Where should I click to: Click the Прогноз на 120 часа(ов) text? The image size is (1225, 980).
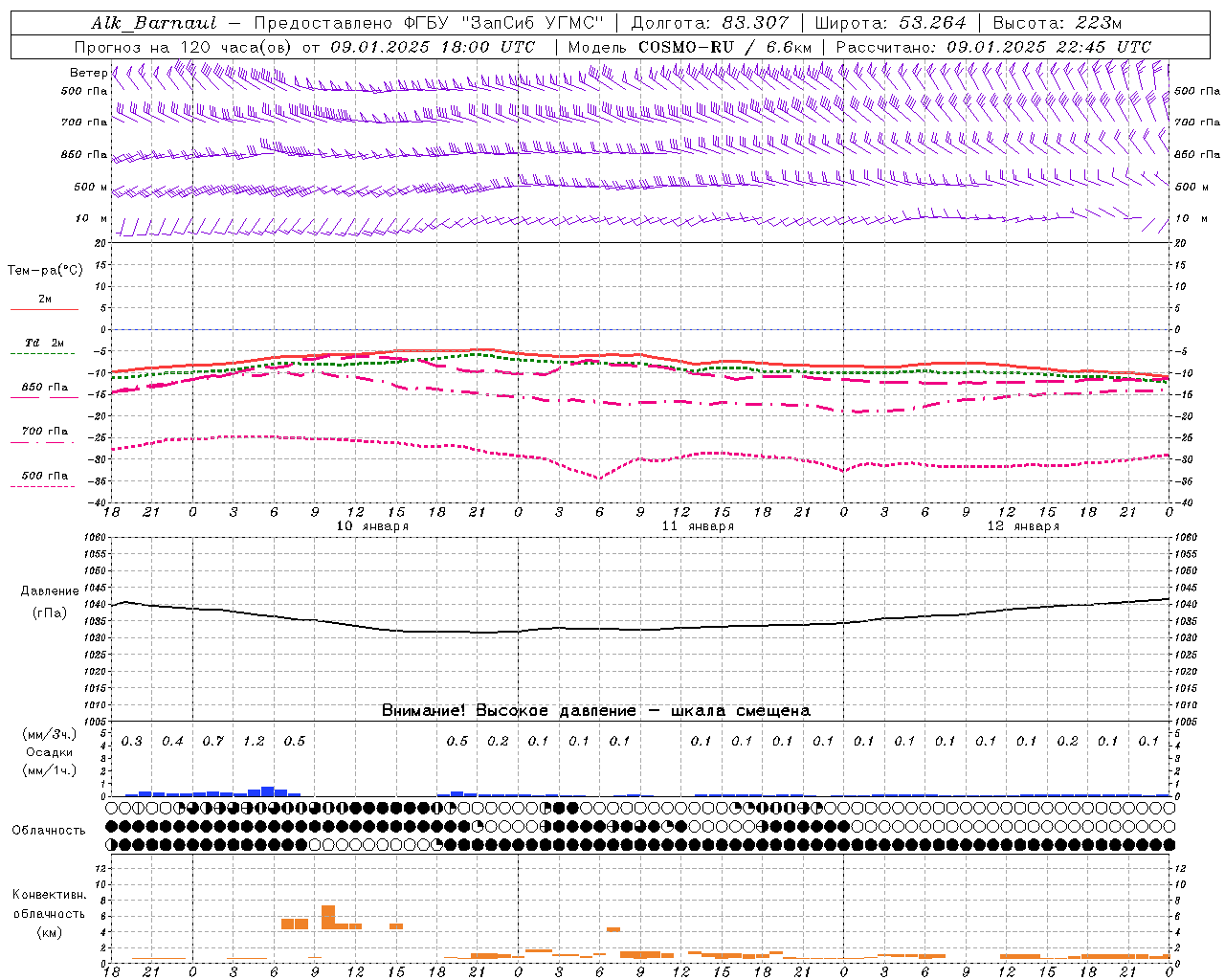[185, 47]
